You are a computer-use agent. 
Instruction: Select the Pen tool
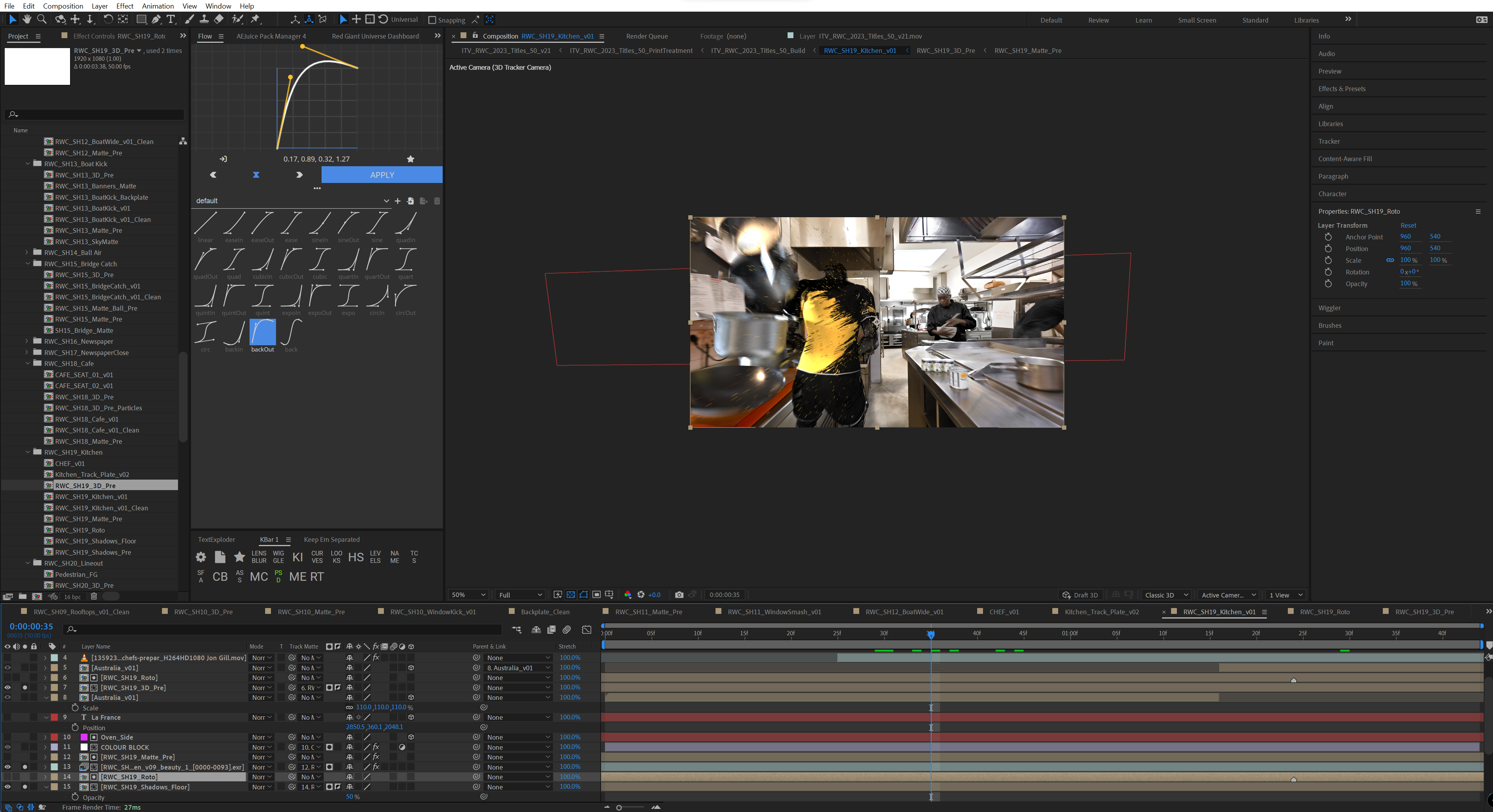tap(157, 19)
